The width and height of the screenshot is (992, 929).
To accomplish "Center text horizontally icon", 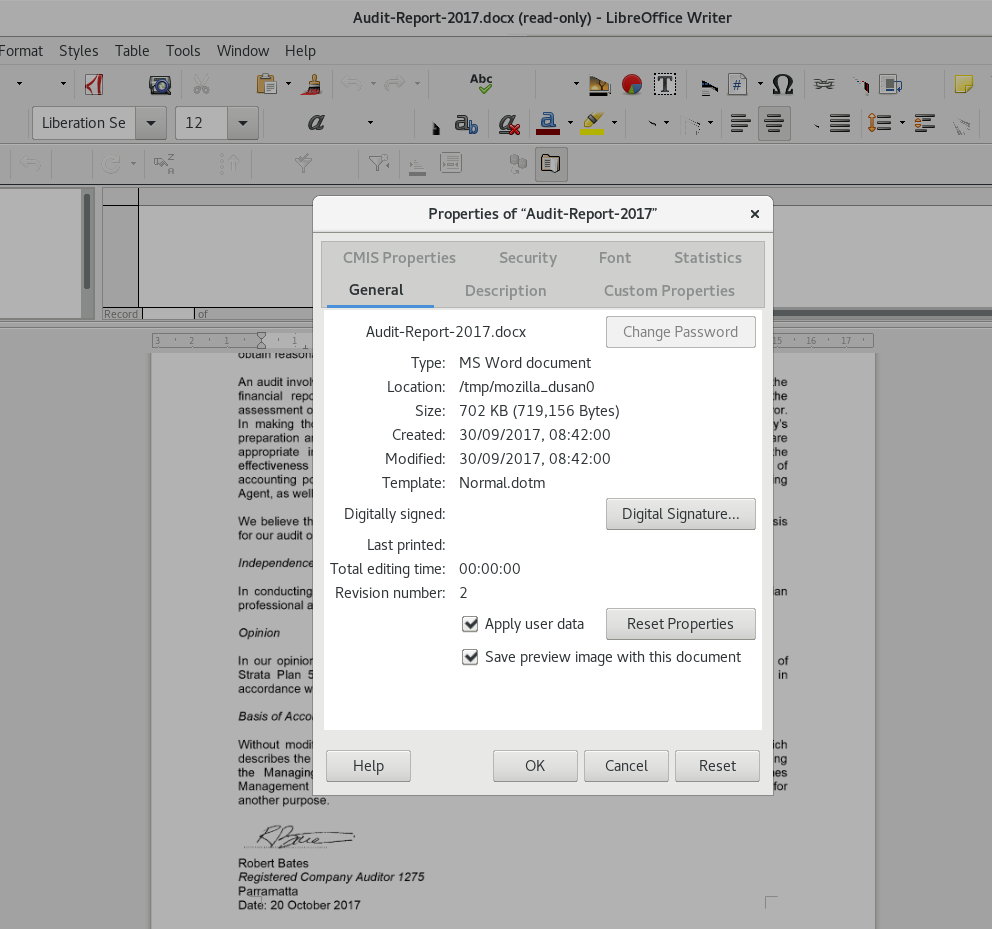I will coord(774,123).
